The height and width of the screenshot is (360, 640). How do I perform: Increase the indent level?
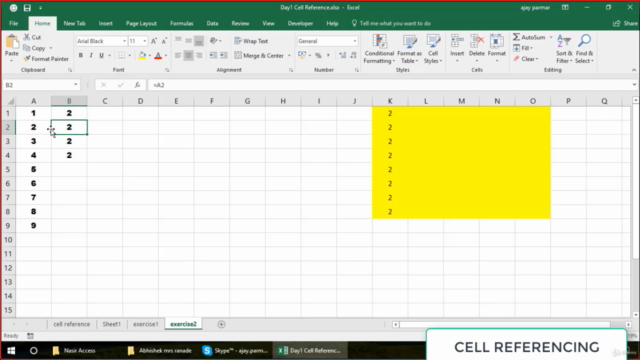coord(224,56)
